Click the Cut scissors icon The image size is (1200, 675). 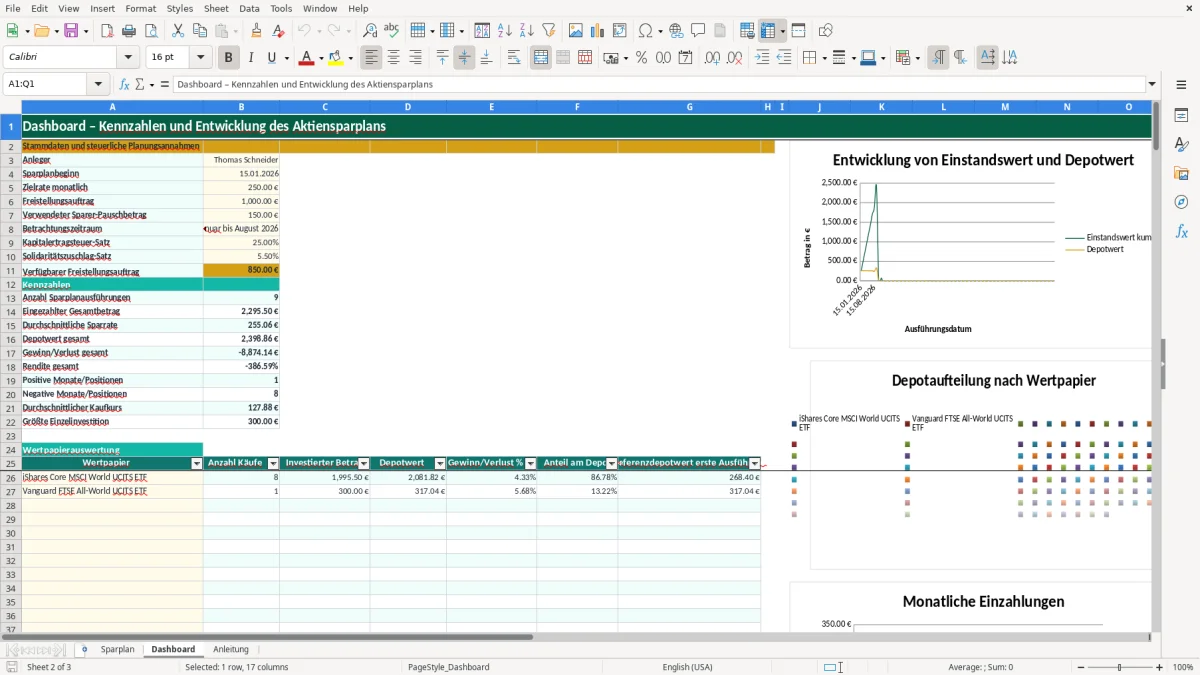coord(180,31)
